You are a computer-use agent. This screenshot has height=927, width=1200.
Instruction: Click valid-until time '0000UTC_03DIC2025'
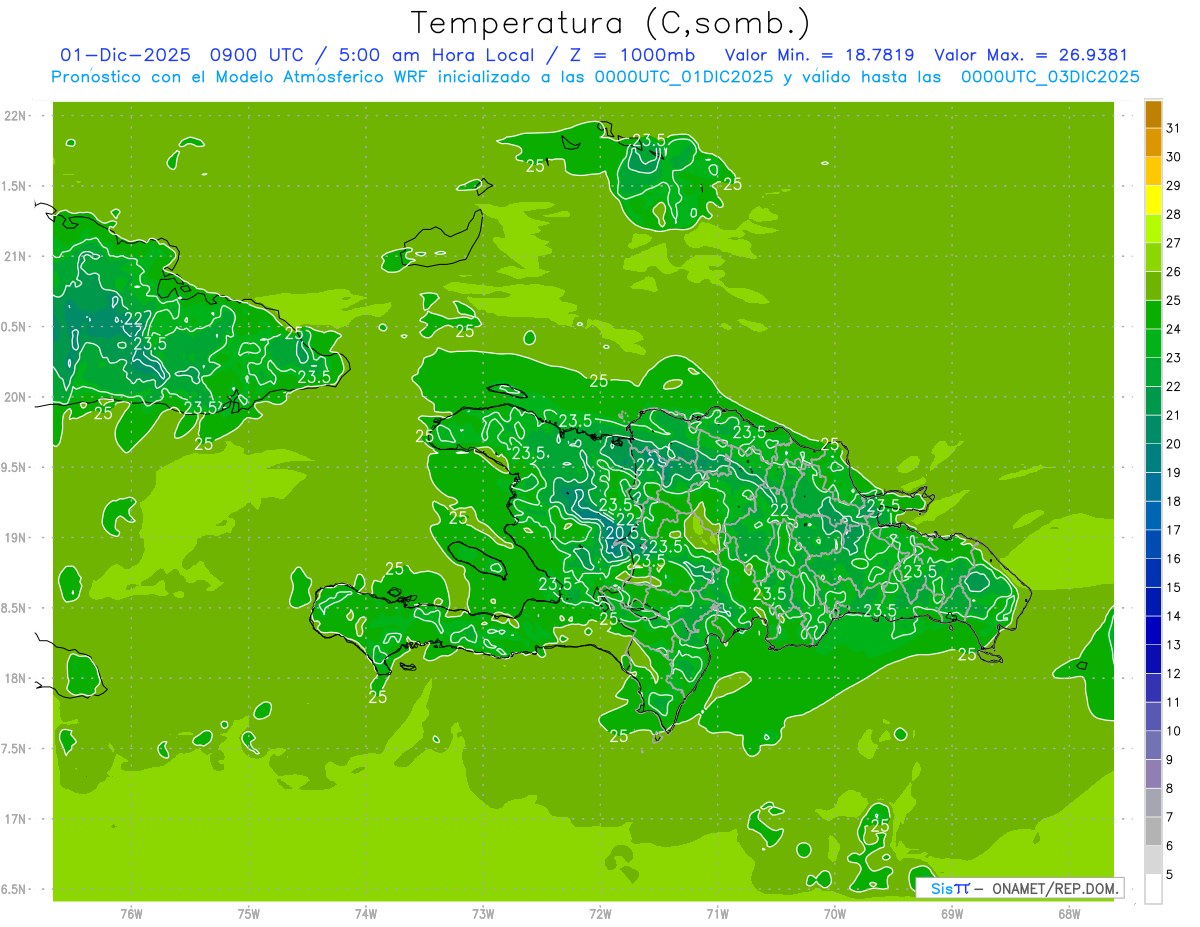click(x=1050, y=76)
